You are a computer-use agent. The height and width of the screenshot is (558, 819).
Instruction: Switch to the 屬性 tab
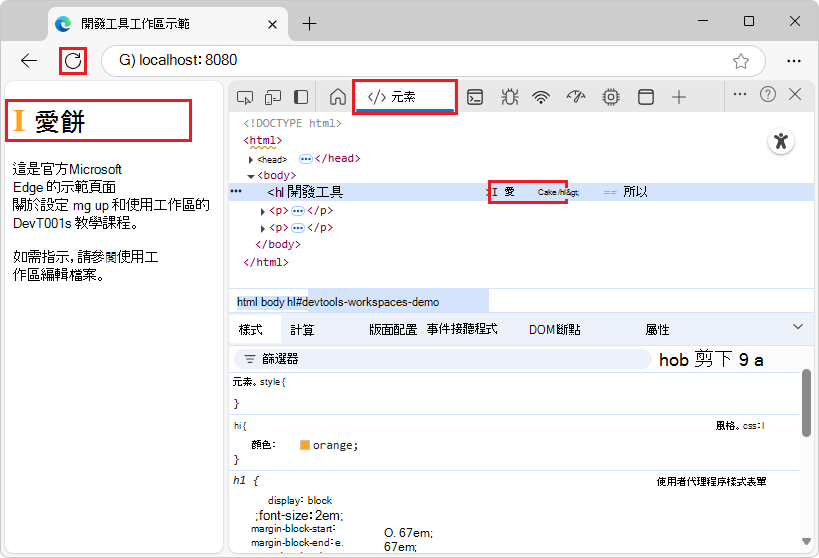point(657,330)
